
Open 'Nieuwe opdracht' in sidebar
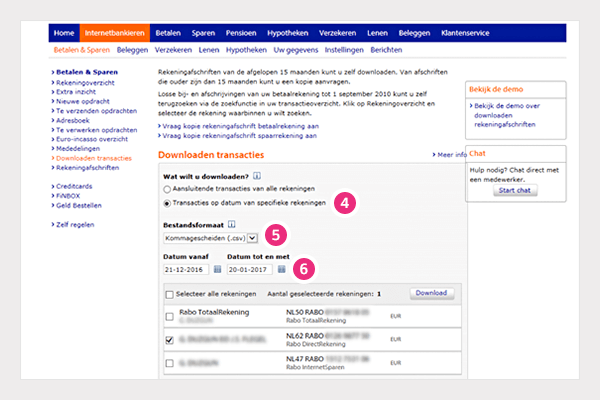click(x=81, y=101)
